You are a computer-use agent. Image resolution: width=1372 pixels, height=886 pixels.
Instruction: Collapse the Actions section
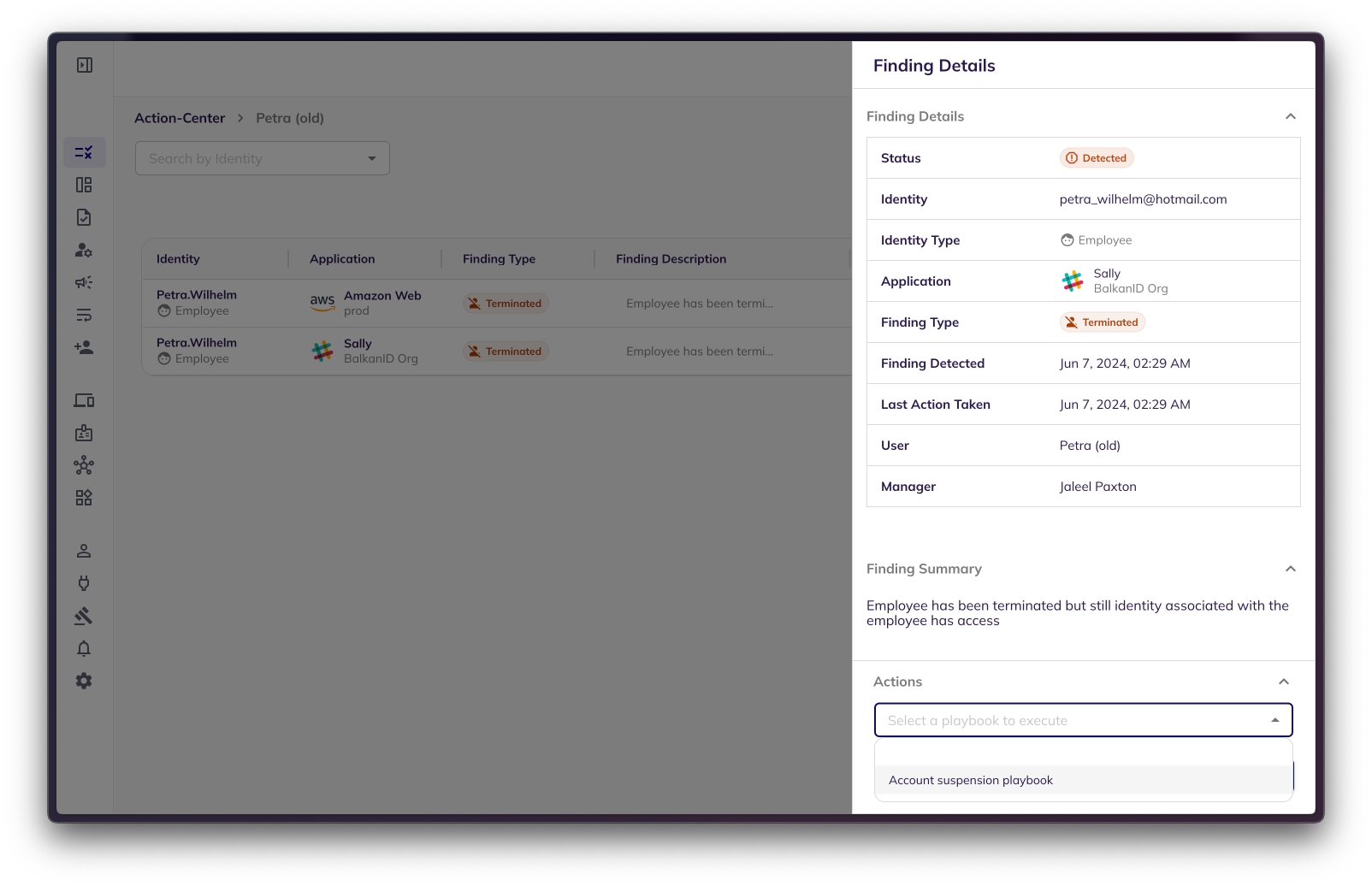click(x=1284, y=682)
